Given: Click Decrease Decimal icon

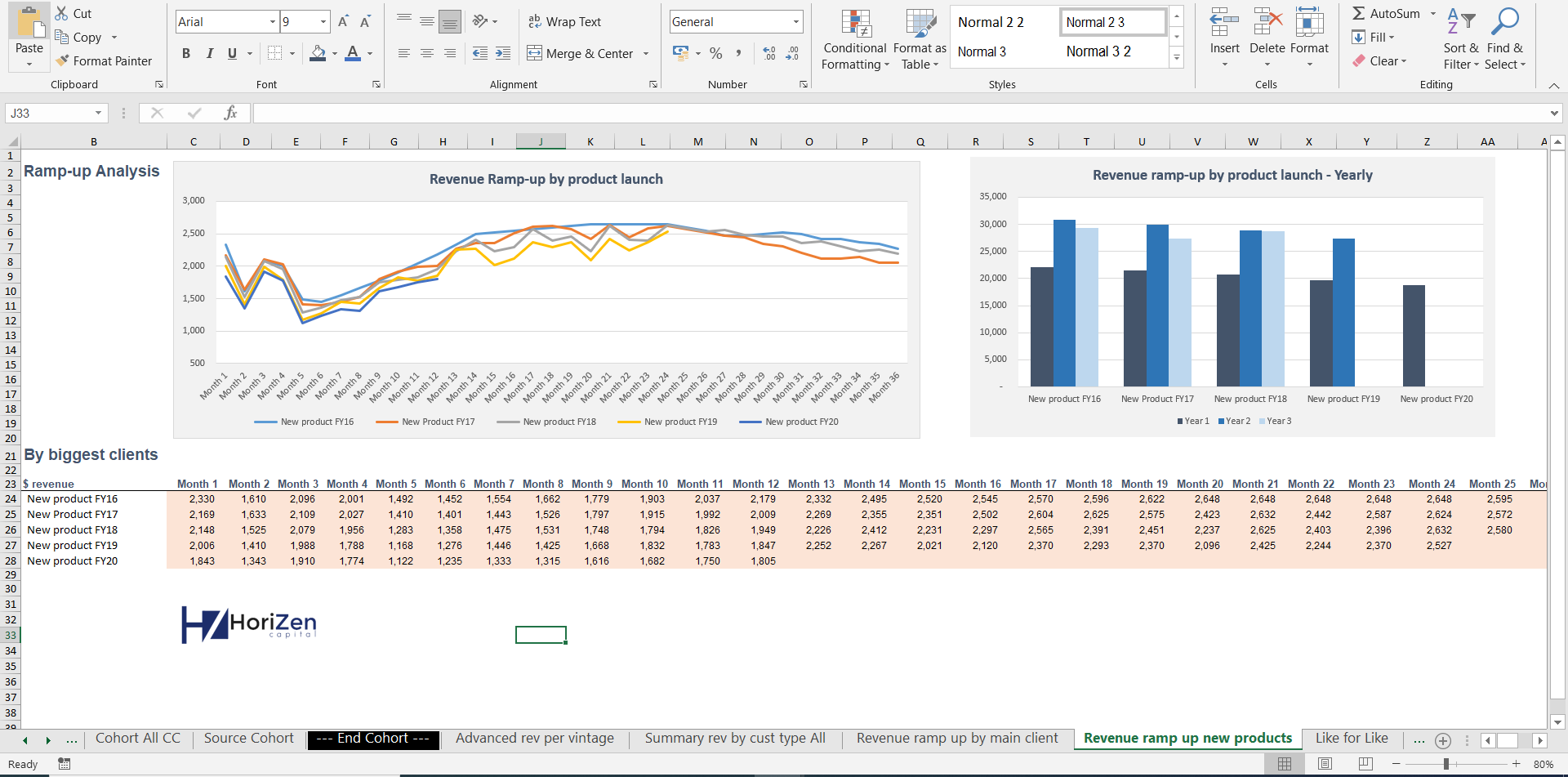Looking at the screenshot, I should pyautogui.click(x=792, y=53).
